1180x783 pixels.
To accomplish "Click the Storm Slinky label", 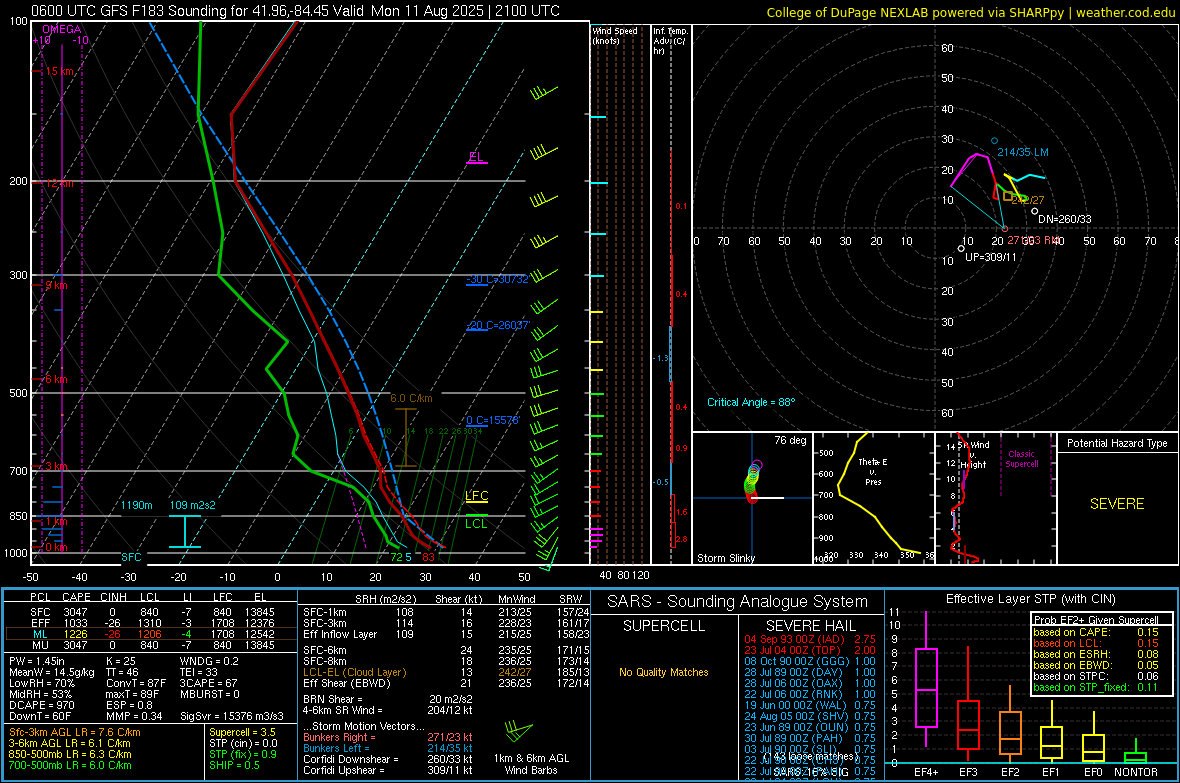I will point(725,558).
